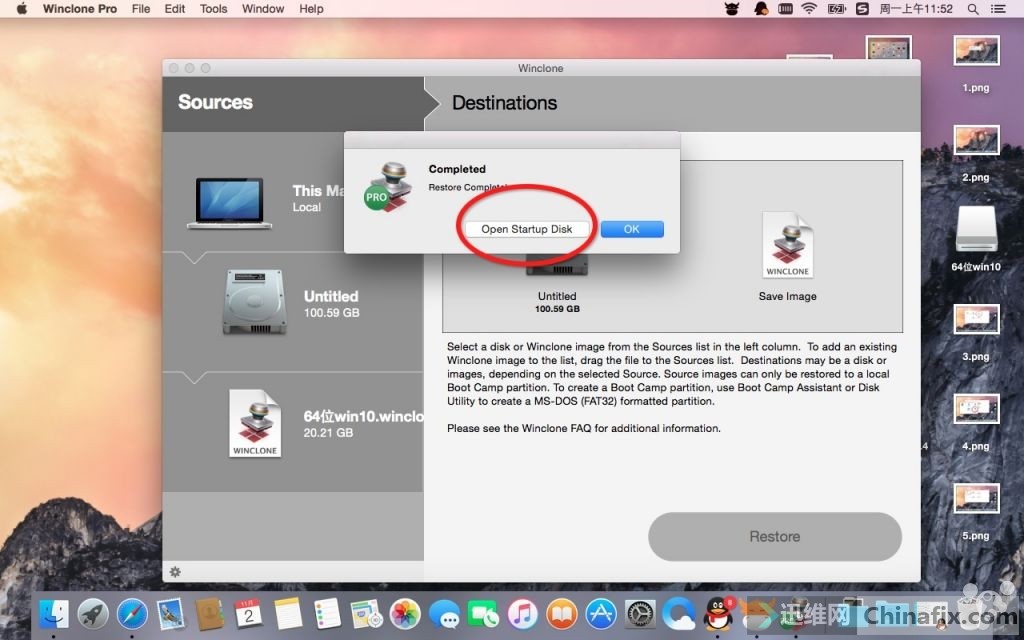Screen dimensions: 1024x640
Task: Open the Winclone Pro application menu
Action: pyautogui.click(x=80, y=8)
